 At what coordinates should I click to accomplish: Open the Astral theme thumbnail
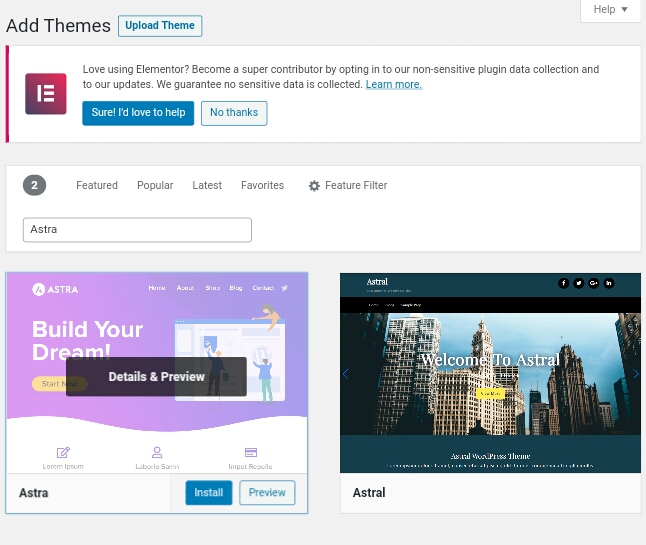(490, 373)
